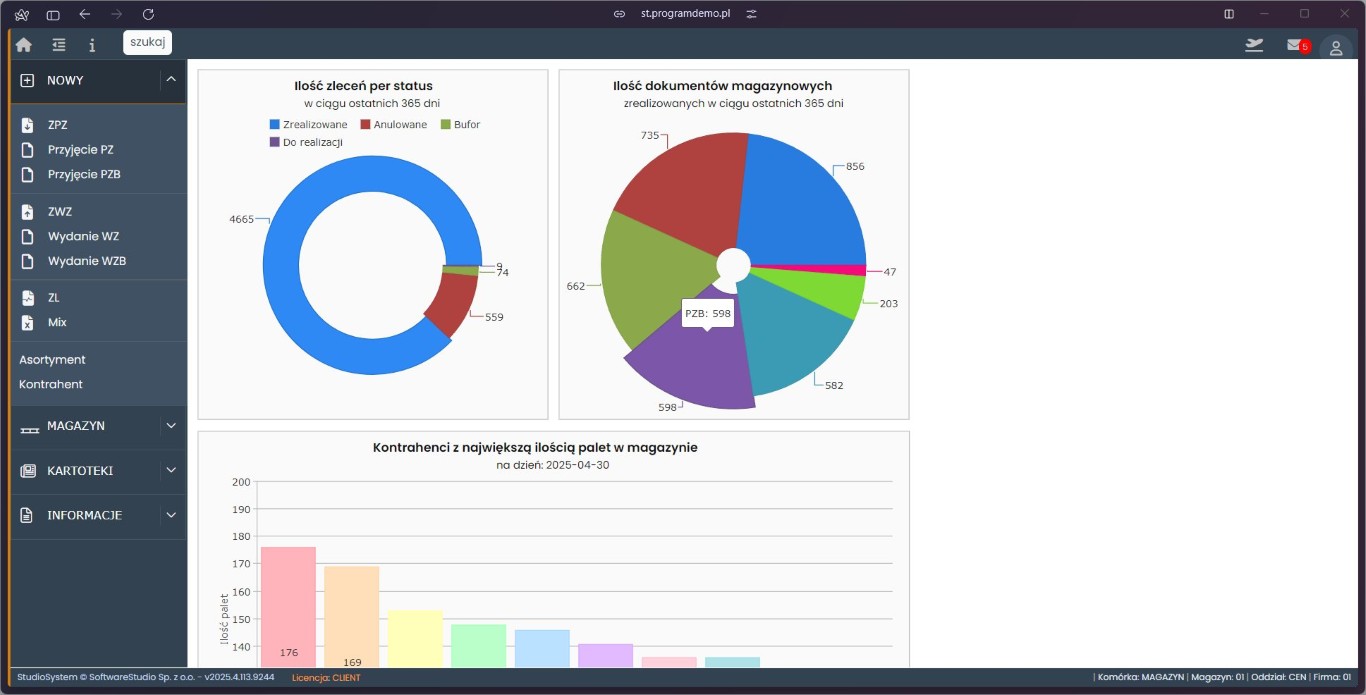Go back using the browser back arrow
The height and width of the screenshot is (695, 1366).
85,14
